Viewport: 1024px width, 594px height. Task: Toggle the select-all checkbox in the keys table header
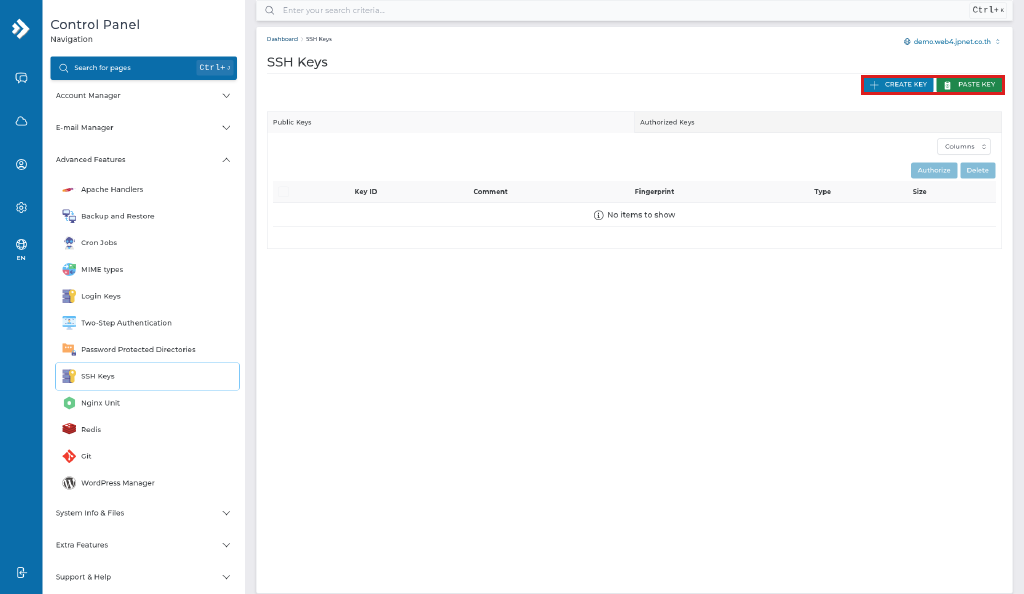pos(283,191)
